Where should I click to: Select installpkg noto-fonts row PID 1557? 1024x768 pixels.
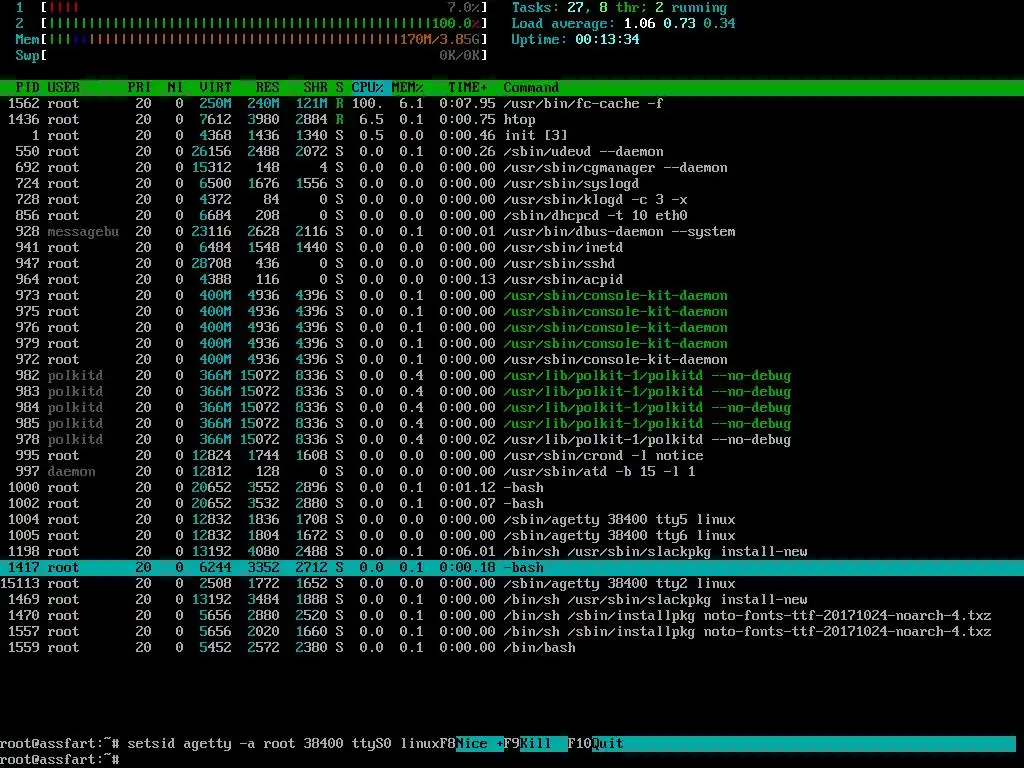point(512,632)
